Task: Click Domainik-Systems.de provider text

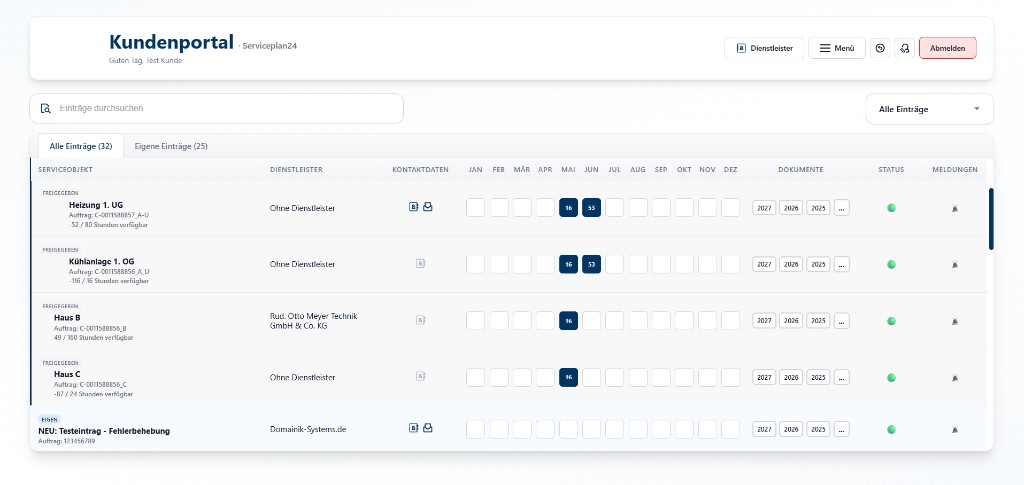Action: [308, 430]
